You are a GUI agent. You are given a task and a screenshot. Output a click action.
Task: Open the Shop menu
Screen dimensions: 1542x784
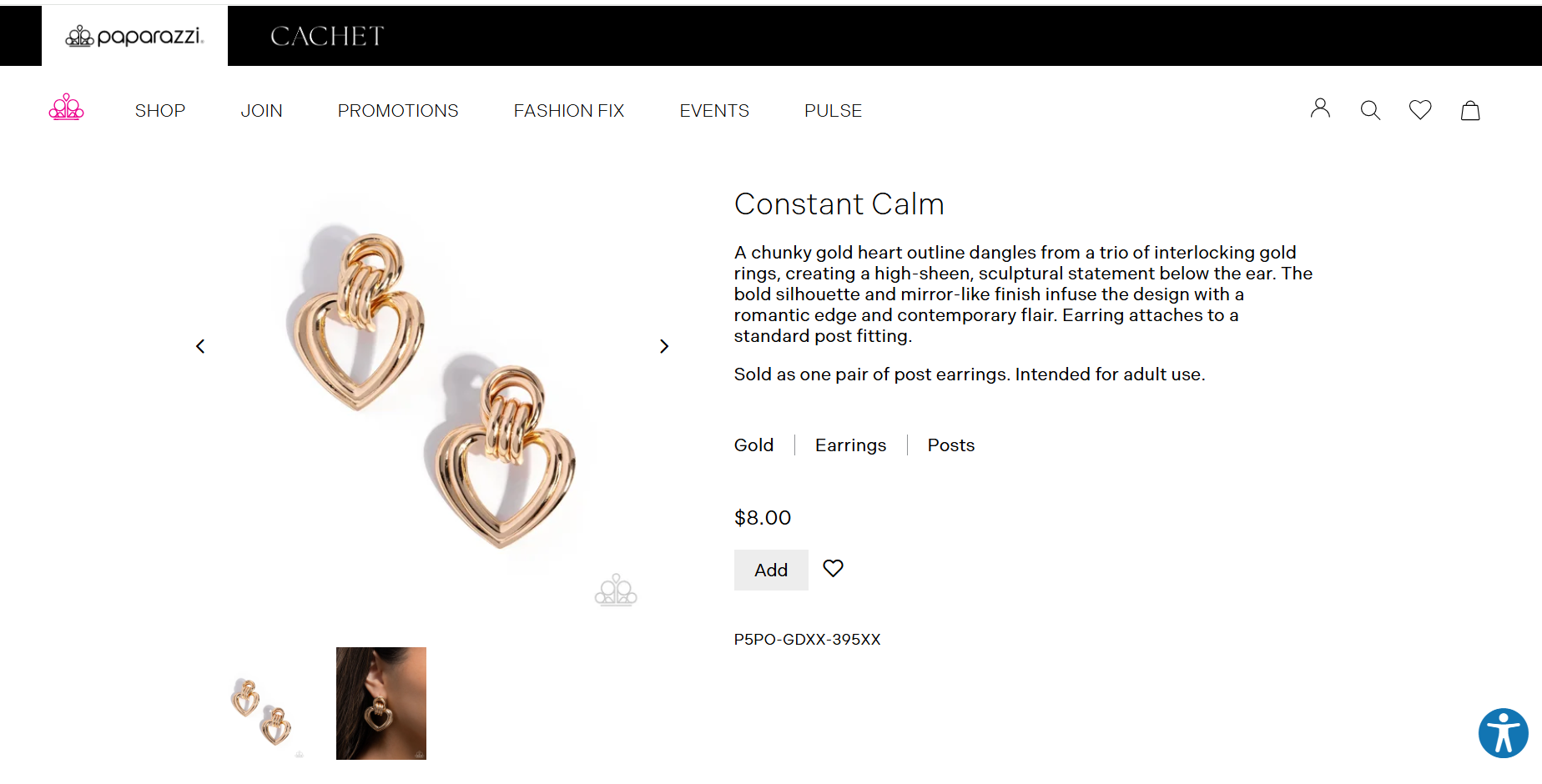[x=160, y=111]
